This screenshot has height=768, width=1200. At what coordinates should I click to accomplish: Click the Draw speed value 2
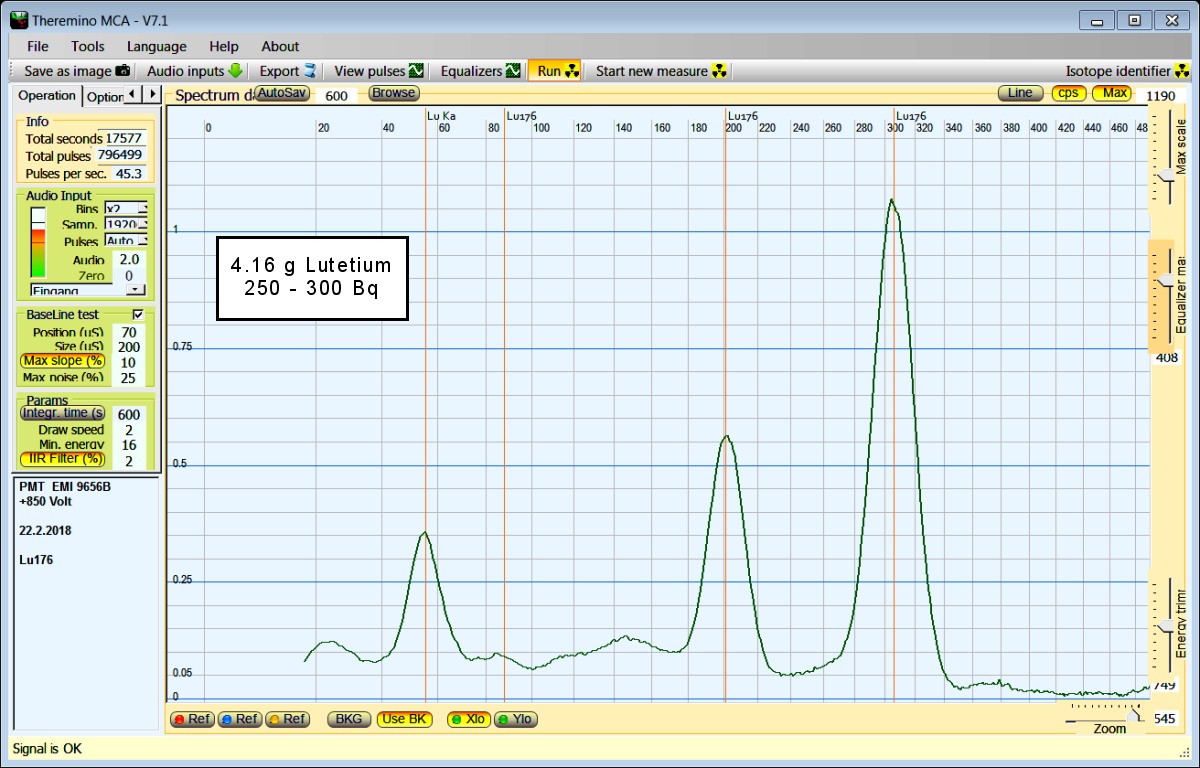(x=129, y=430)
